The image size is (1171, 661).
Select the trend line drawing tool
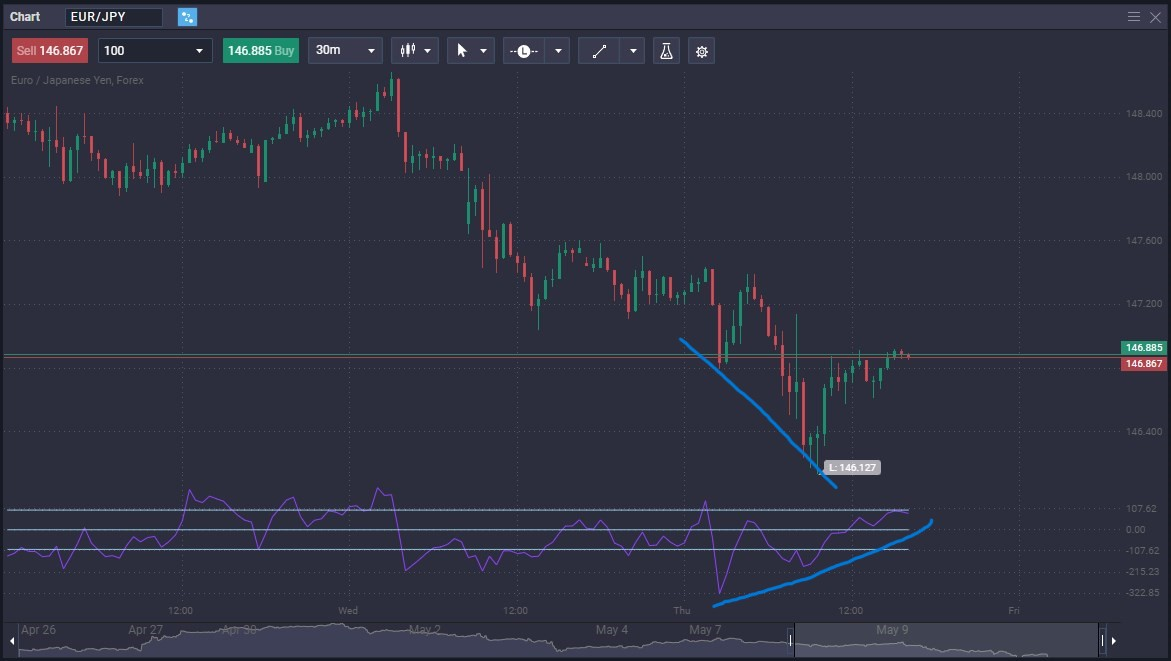599,50
